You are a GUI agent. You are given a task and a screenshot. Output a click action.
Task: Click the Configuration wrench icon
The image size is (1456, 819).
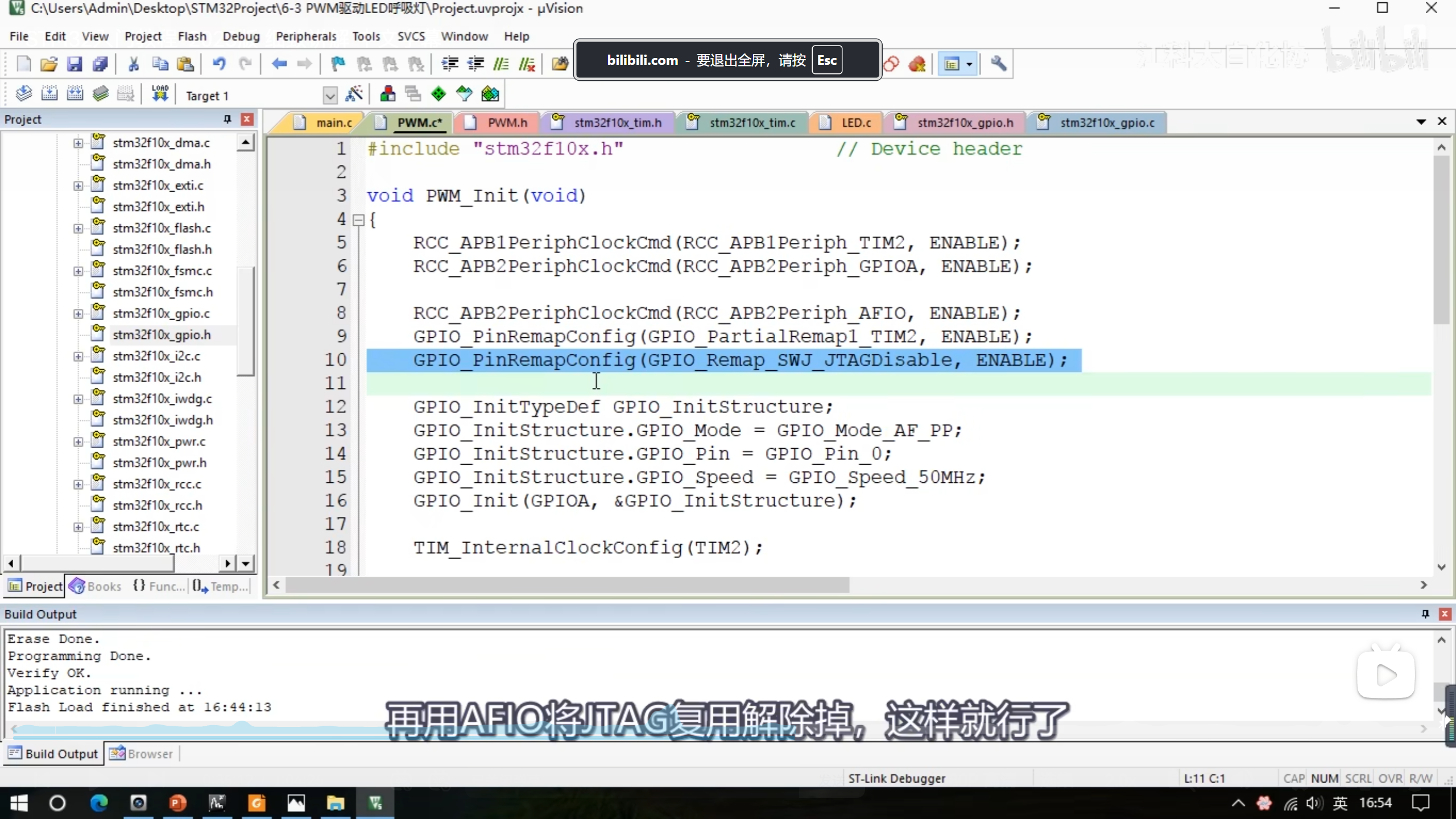click(x=998, y=64)
